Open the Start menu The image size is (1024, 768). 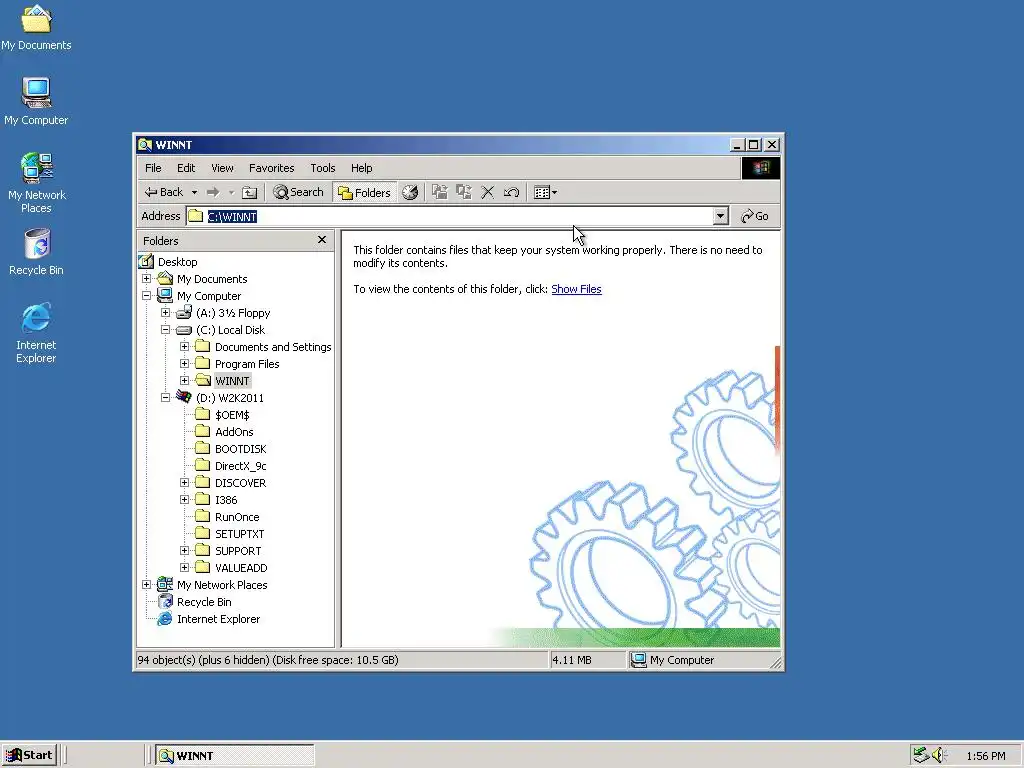point(29,755)
